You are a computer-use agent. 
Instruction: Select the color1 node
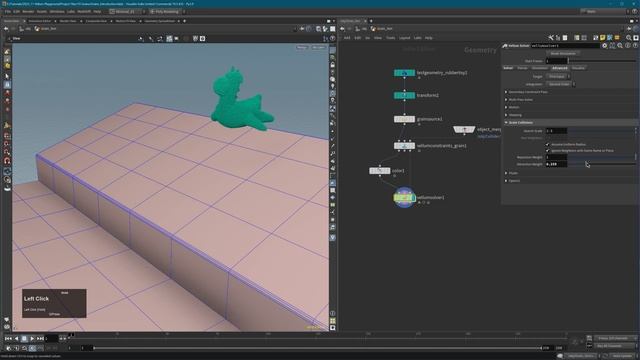[x=380, y=171]
